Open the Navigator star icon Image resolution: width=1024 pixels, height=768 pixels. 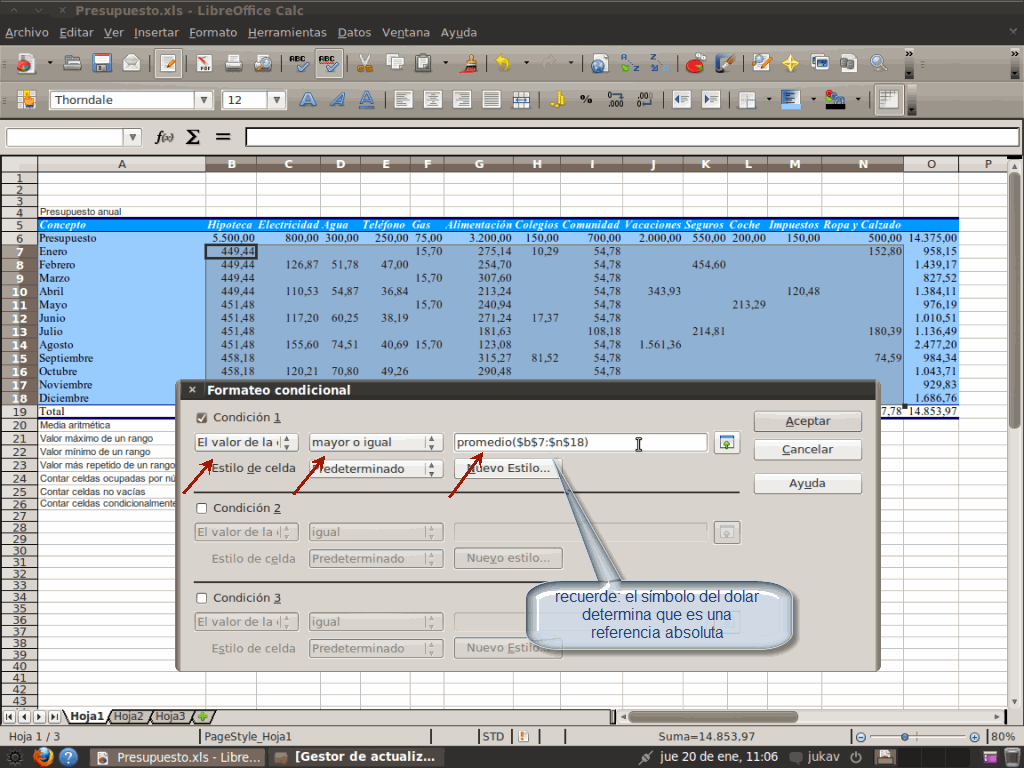tap(790, 63)
